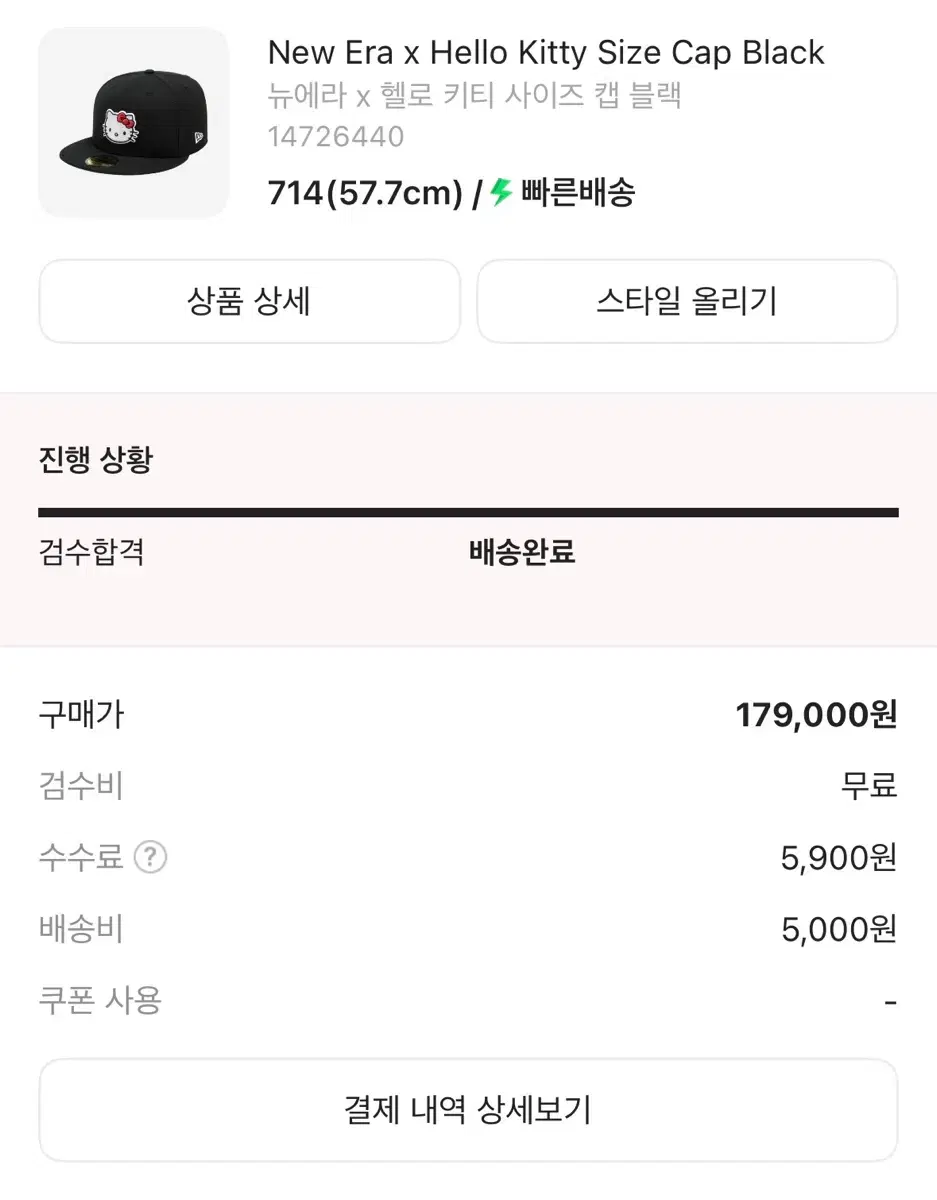Select the 검수비 무료 inspection fee value
937x1200 pixels.
coord(869,786)
